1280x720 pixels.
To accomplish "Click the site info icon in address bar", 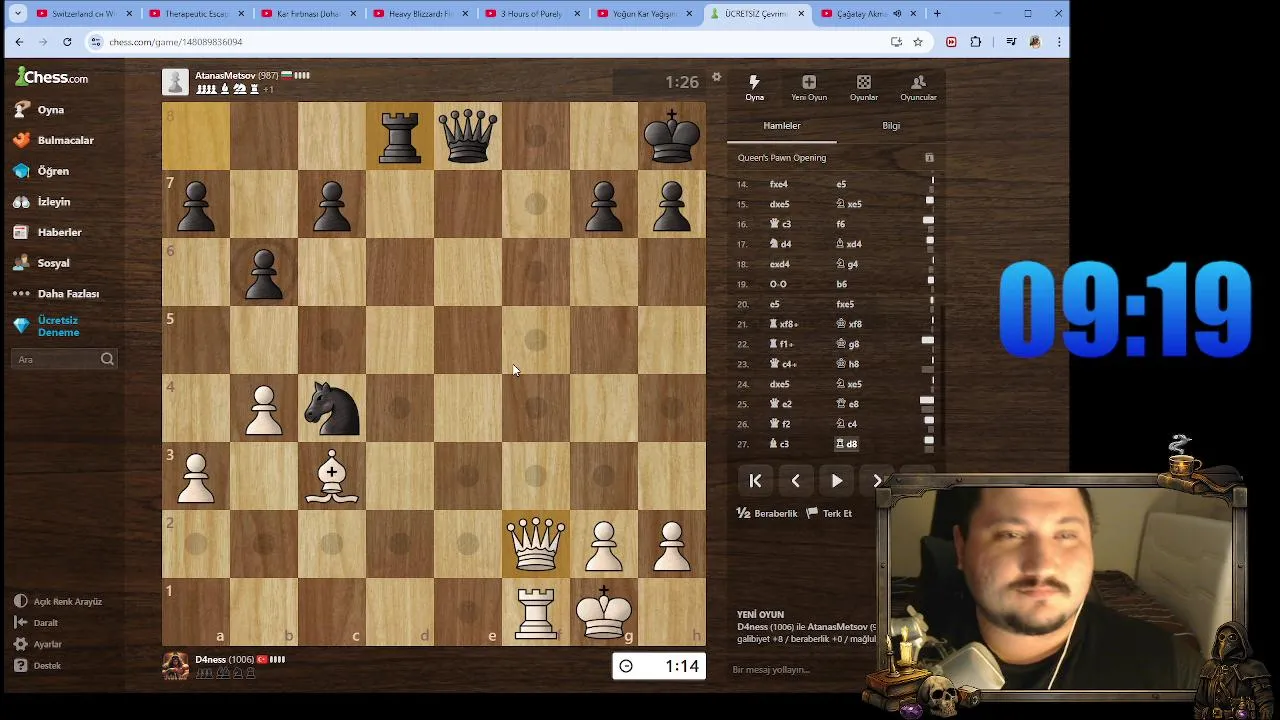I will (x=96, y=42).
